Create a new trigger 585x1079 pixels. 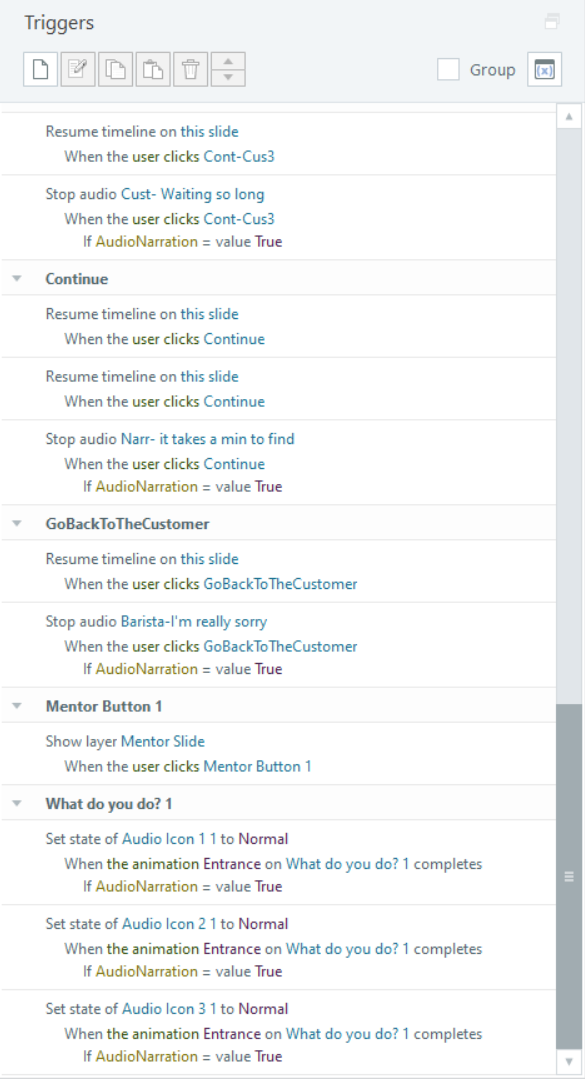(x=41, y=70)
